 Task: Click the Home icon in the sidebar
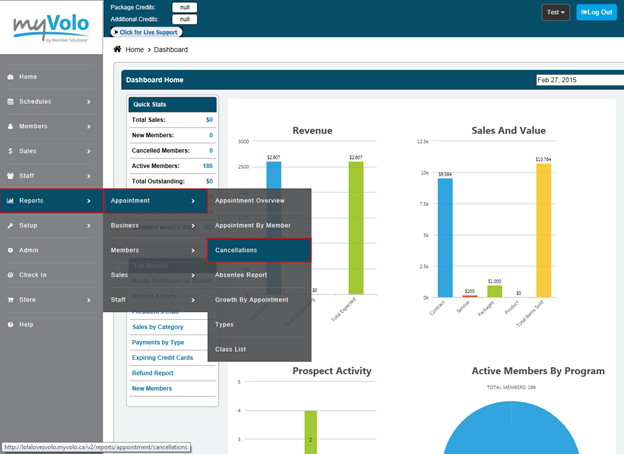coord(10,77)
